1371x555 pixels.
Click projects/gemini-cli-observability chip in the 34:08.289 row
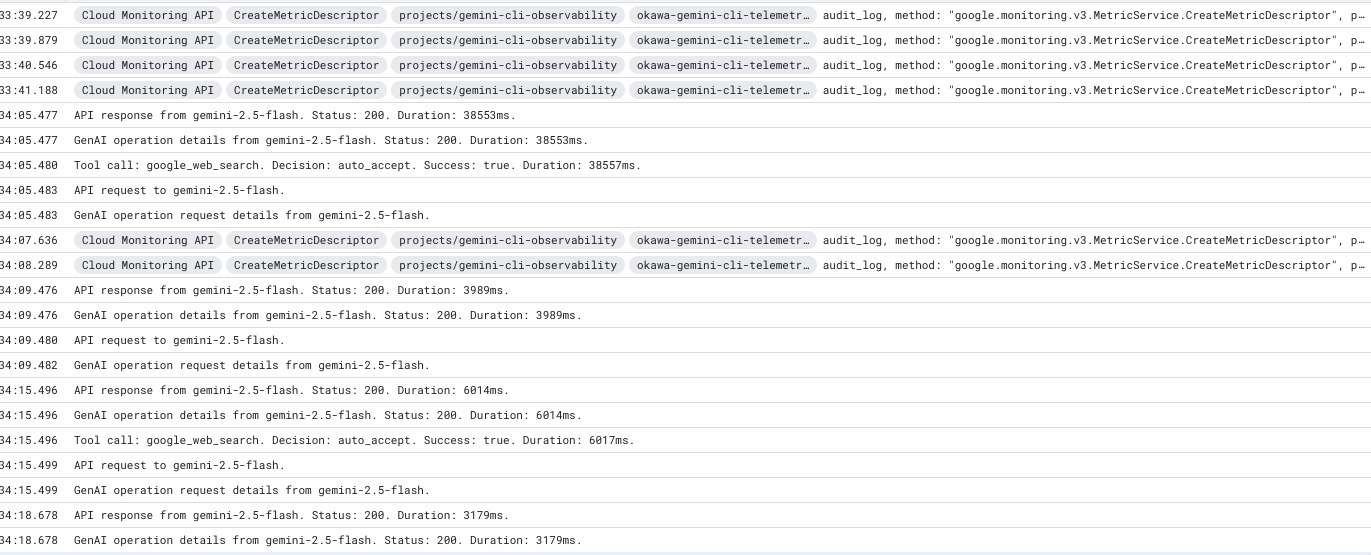click(507, 265)
